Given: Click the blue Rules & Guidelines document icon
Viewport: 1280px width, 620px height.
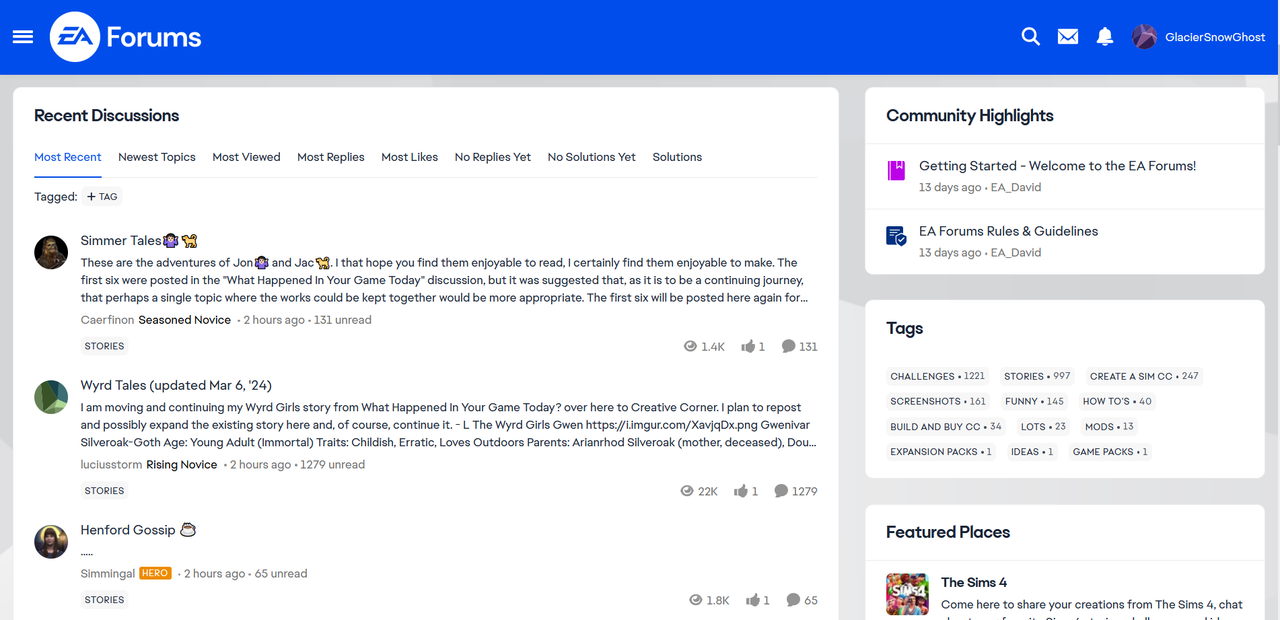Looking at the screenshot, I should [896, 236].
